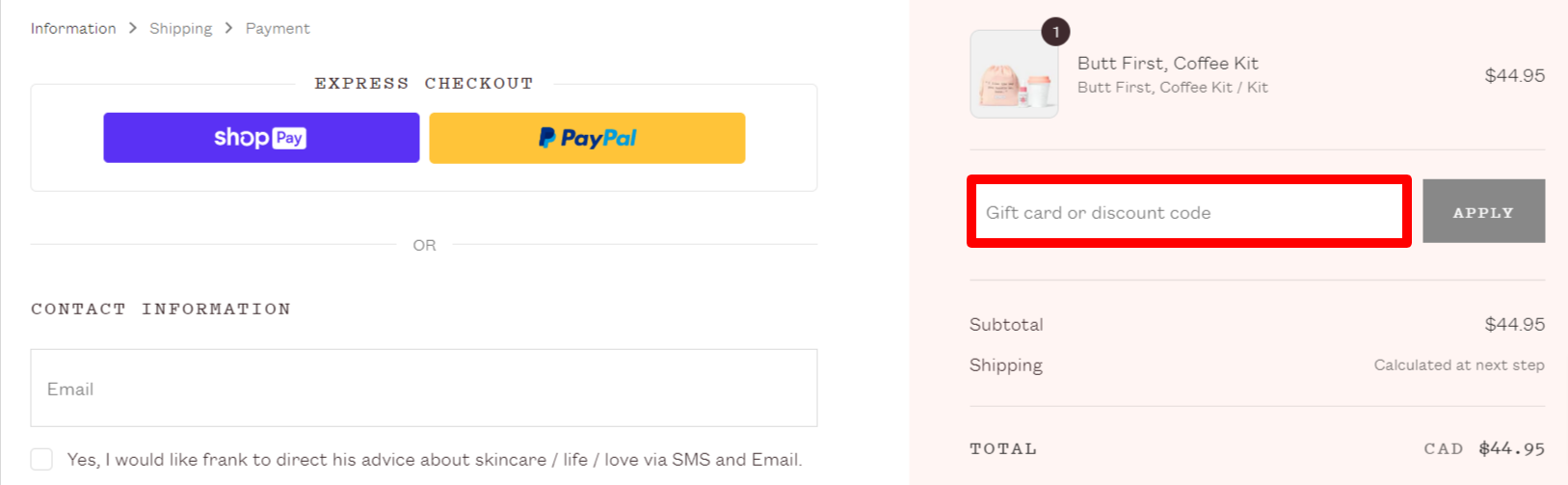Click the quantity badge on product image
This screenshot has width=1568, height=485.
pos(1055,32)
